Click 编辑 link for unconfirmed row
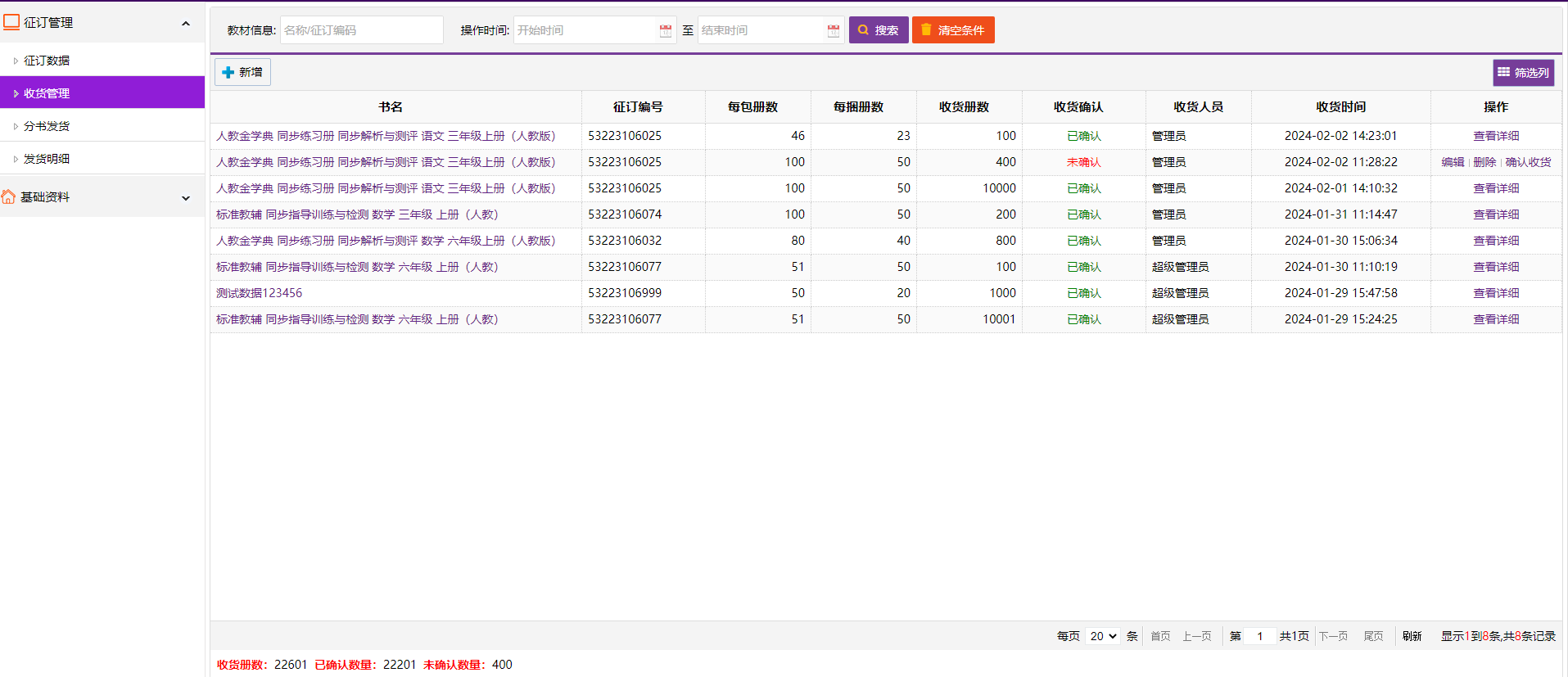The image size is (1568, 677). pos(1453,162)
